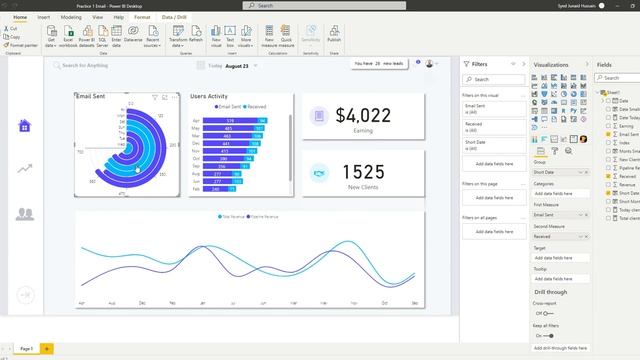Viewport: 640px width, 360px height.
Task: Uncheck the Short Date field
Action: point(608,193)
